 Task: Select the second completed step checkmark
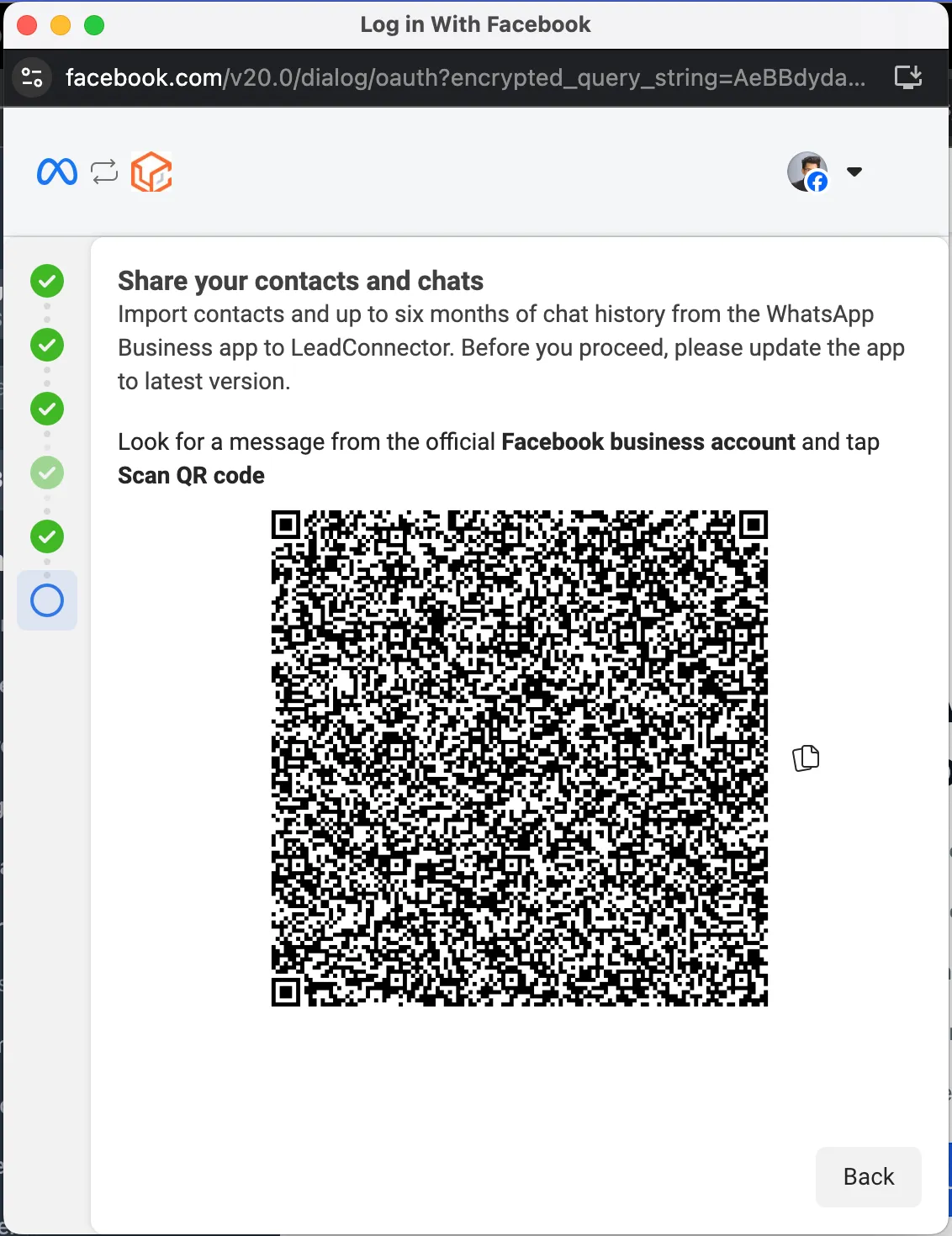47,345
